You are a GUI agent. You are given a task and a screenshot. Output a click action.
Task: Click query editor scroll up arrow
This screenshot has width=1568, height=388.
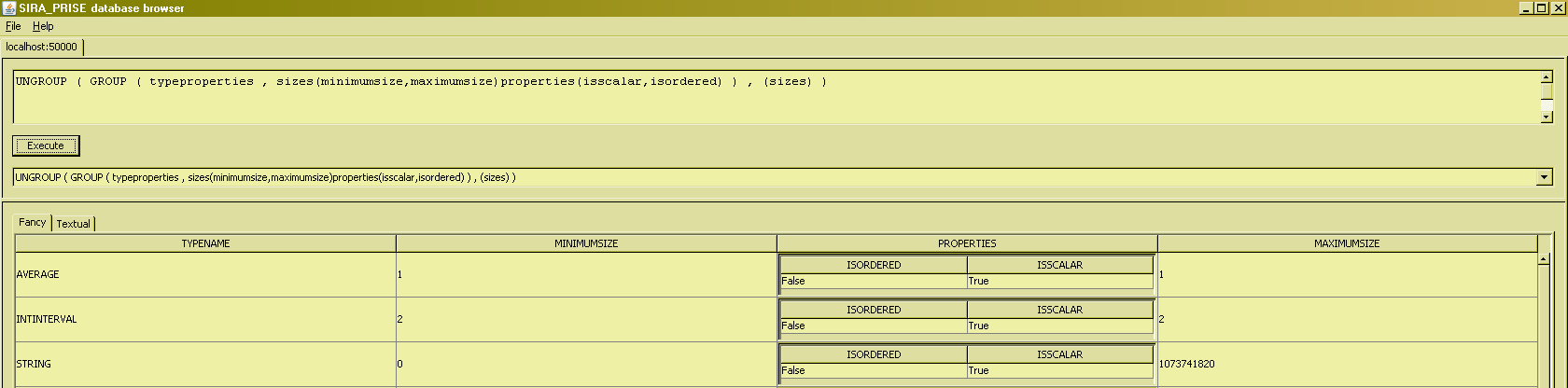1547,77
